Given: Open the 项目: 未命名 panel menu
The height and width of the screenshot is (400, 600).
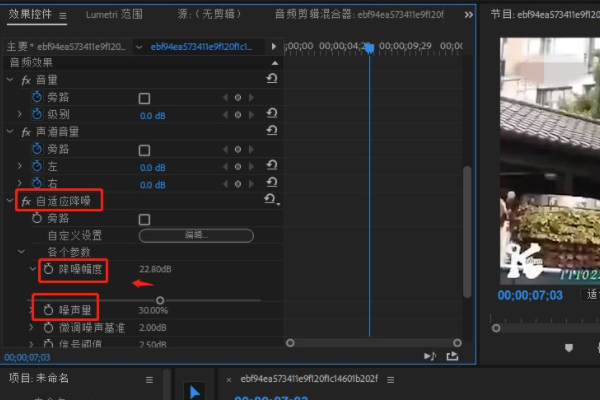Looking at the screenshot, I should point(149,380).
